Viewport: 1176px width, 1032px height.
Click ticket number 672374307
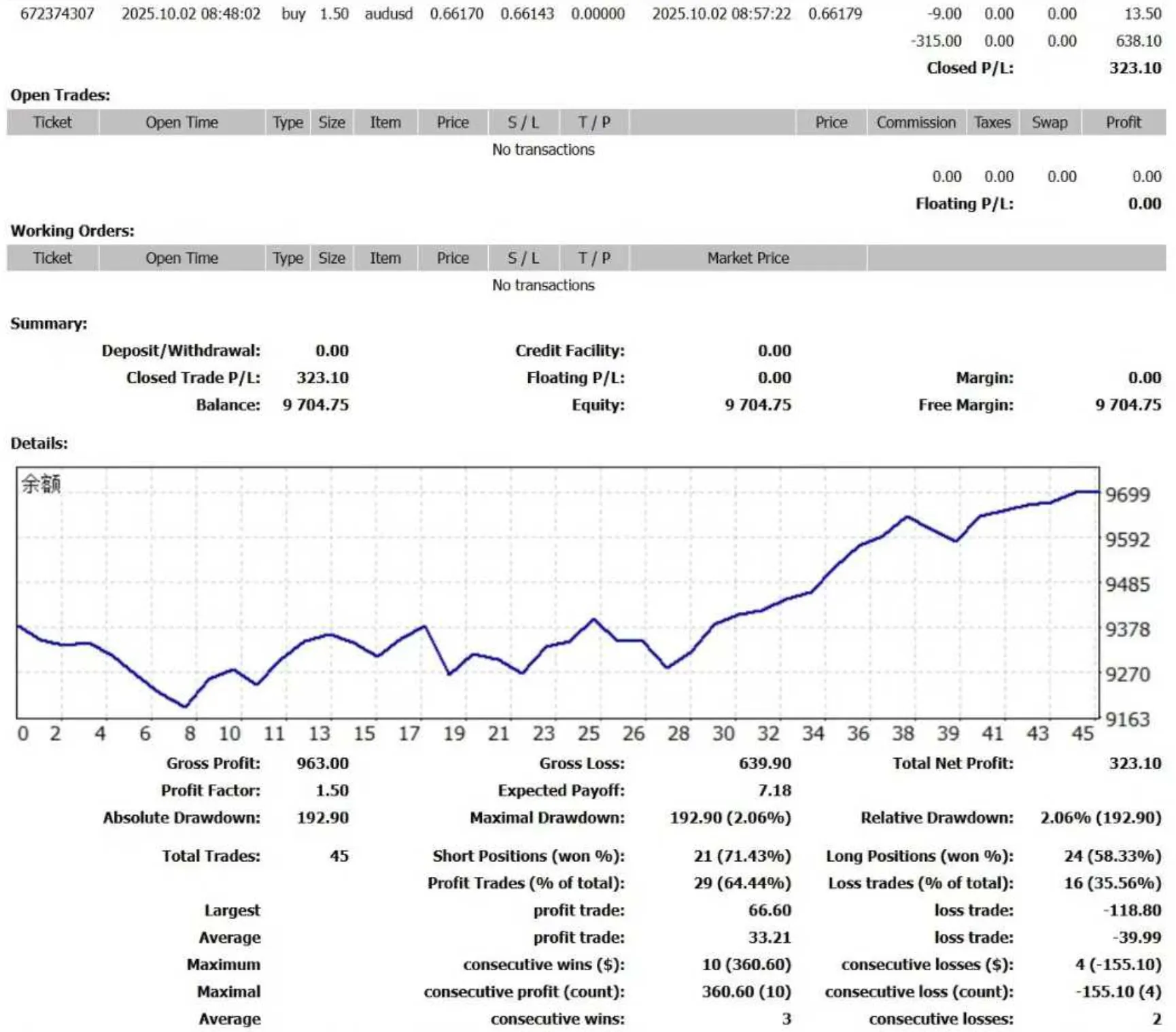click(58, 13)
